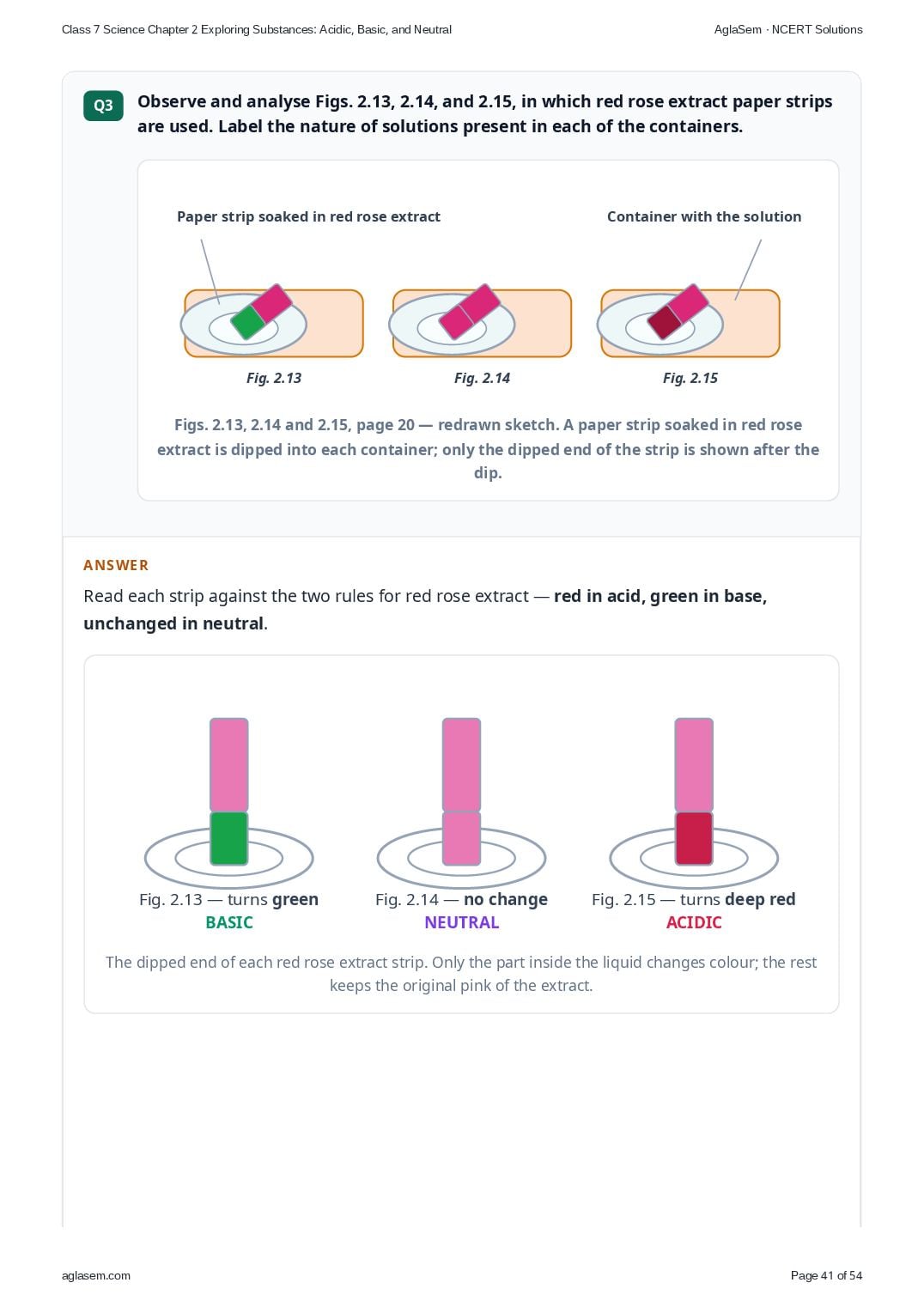Click the green Q3 question badge
This screenshot has height=1307, width=924.
tap(103, 106)
